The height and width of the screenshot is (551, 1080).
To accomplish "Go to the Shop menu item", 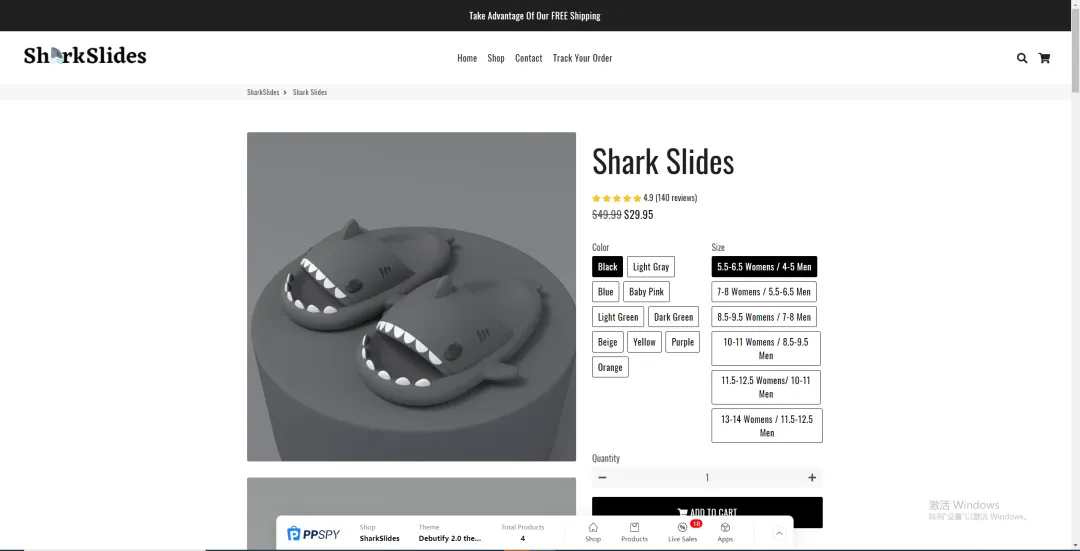I will point(496,58).
